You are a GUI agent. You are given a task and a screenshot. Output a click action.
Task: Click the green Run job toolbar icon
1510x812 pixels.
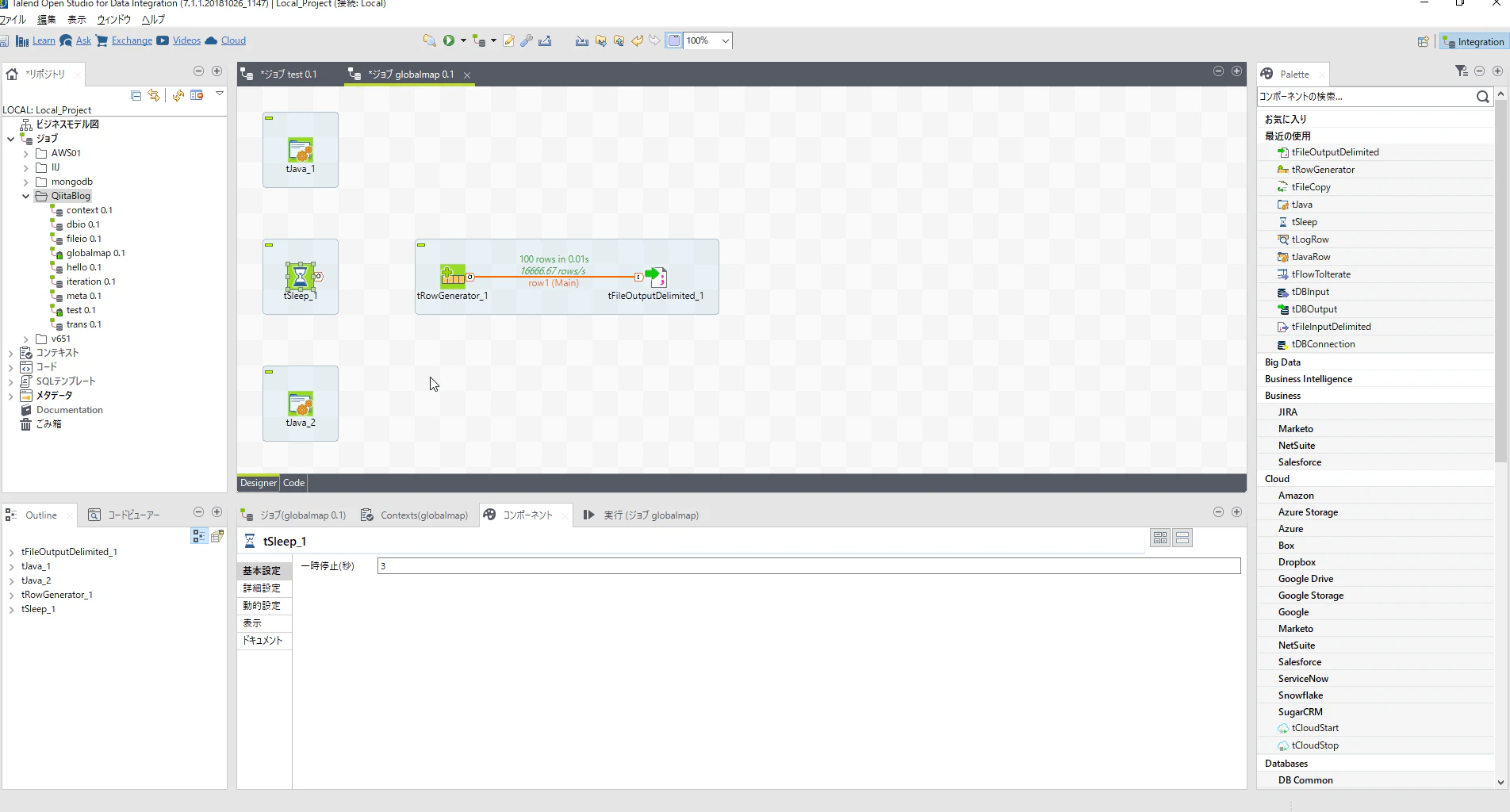pos(449,40)
